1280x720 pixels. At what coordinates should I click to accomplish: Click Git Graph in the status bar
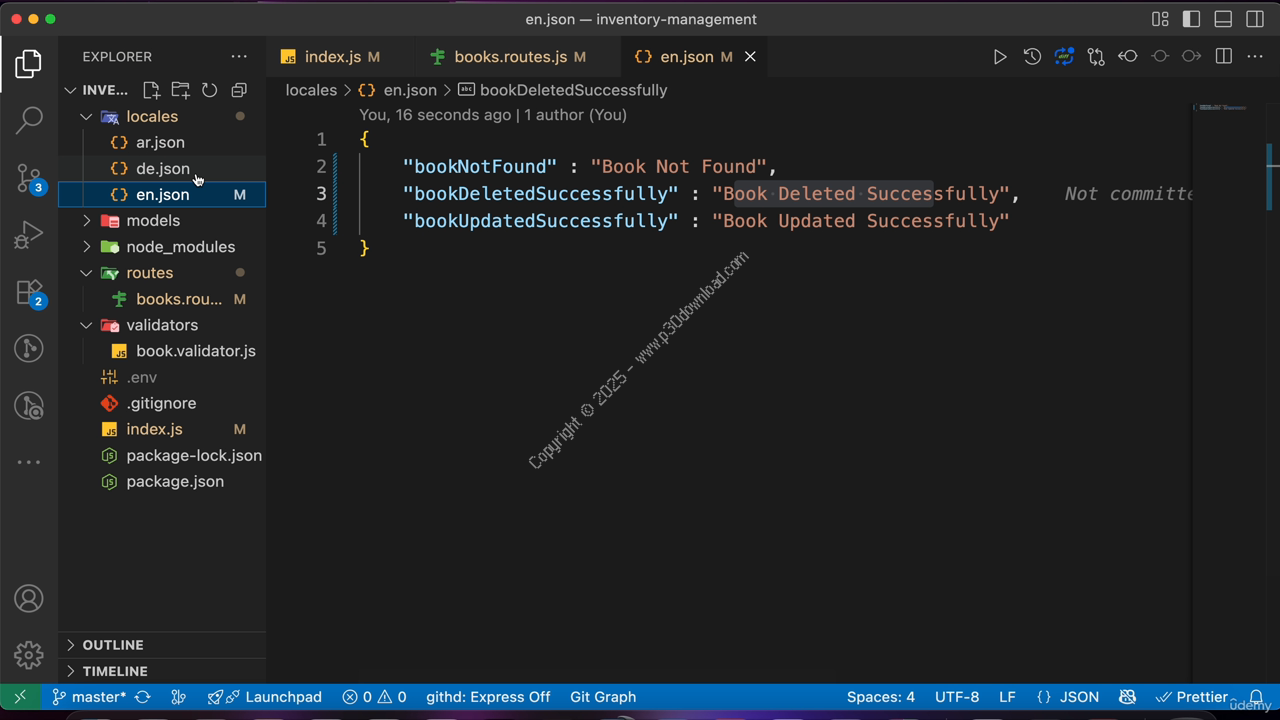(x=602, y=697)
